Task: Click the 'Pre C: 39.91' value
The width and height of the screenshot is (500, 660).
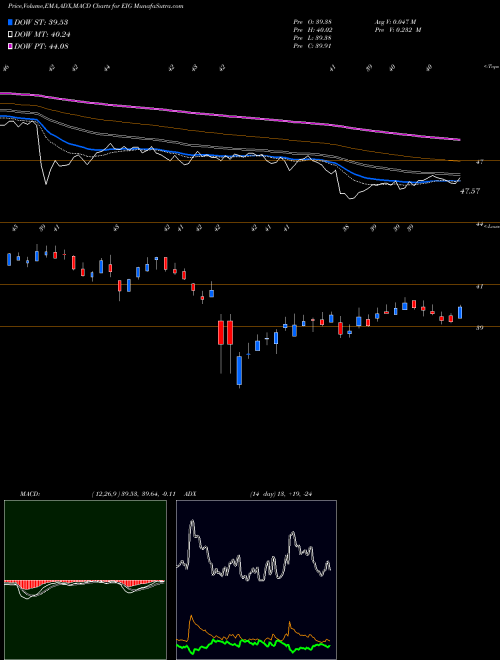Action: (314, 46)
